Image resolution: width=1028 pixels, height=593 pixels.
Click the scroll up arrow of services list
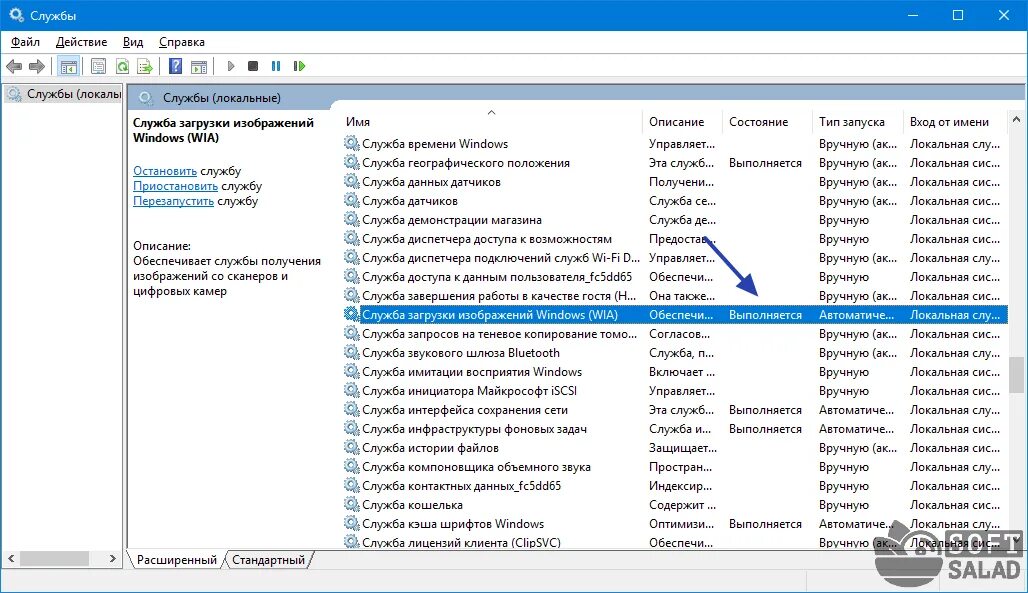[x=1016, y=119]
